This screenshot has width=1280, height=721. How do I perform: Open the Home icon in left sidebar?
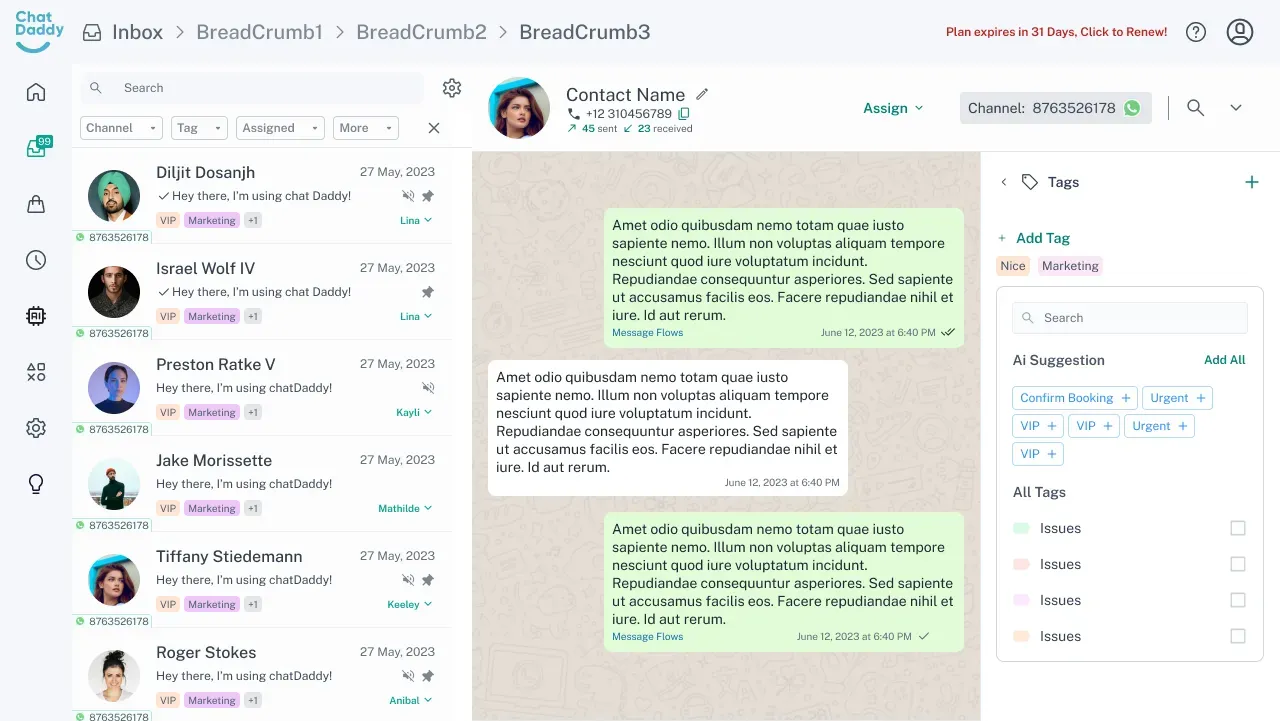36,93
